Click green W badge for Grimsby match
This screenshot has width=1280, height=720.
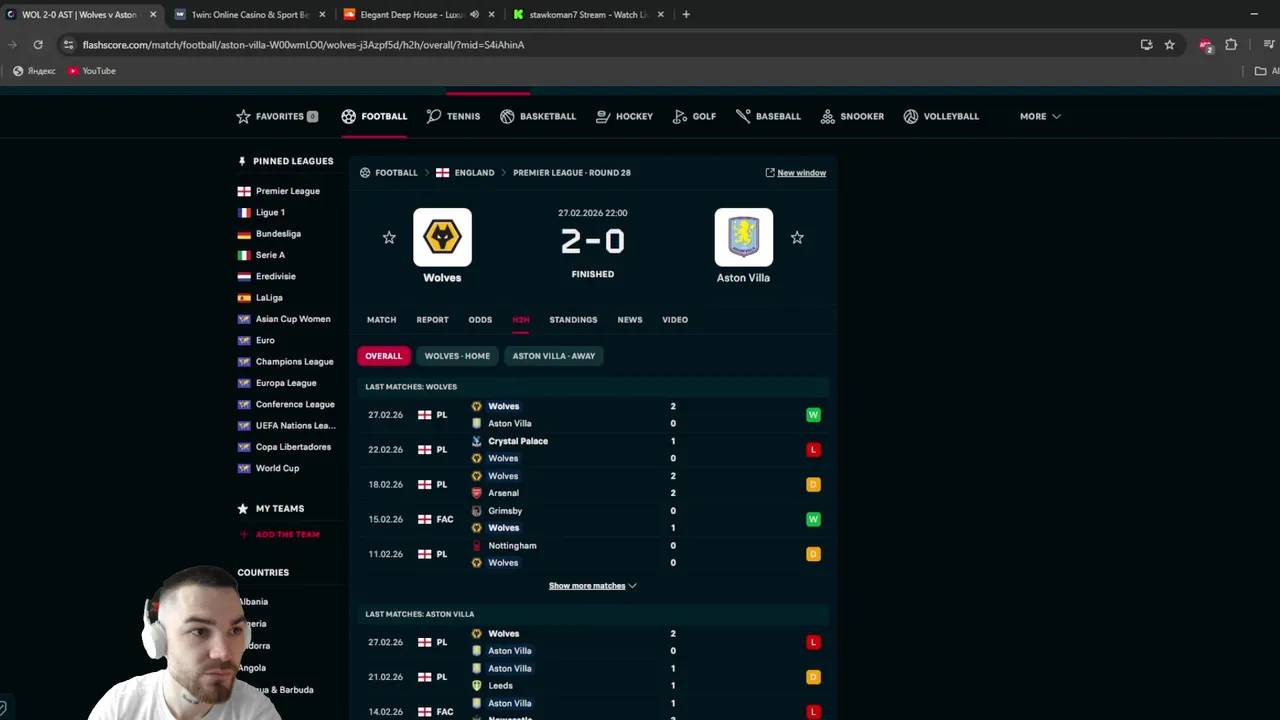pyautogui.click(x=813, y=520)
